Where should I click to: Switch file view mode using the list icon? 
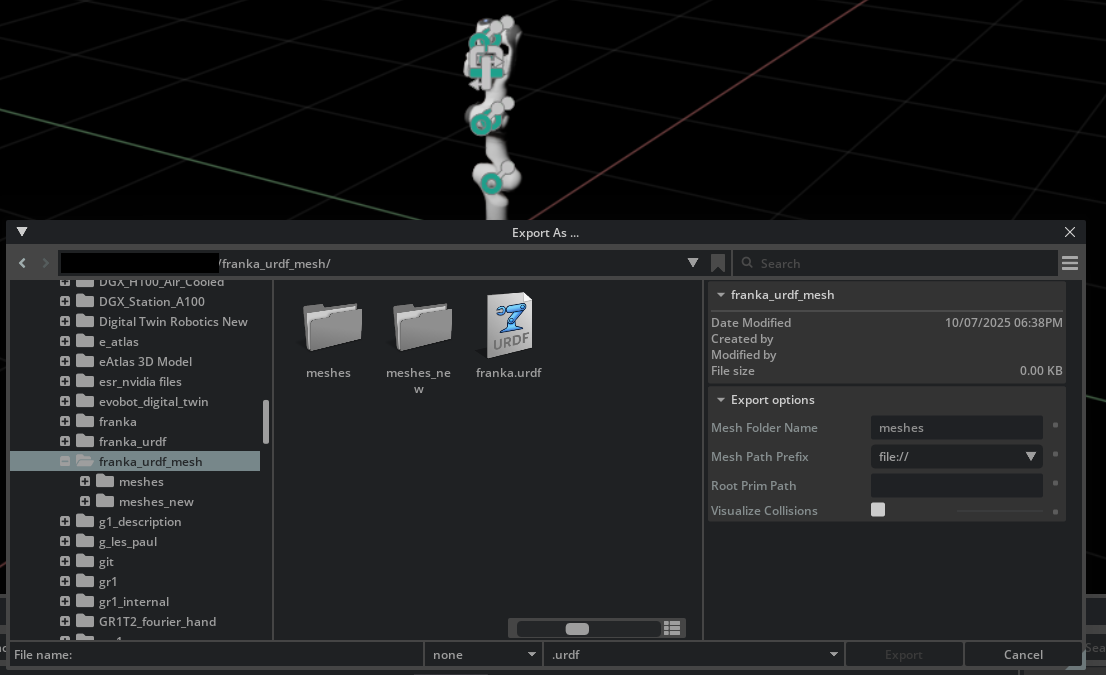(672, 628)
